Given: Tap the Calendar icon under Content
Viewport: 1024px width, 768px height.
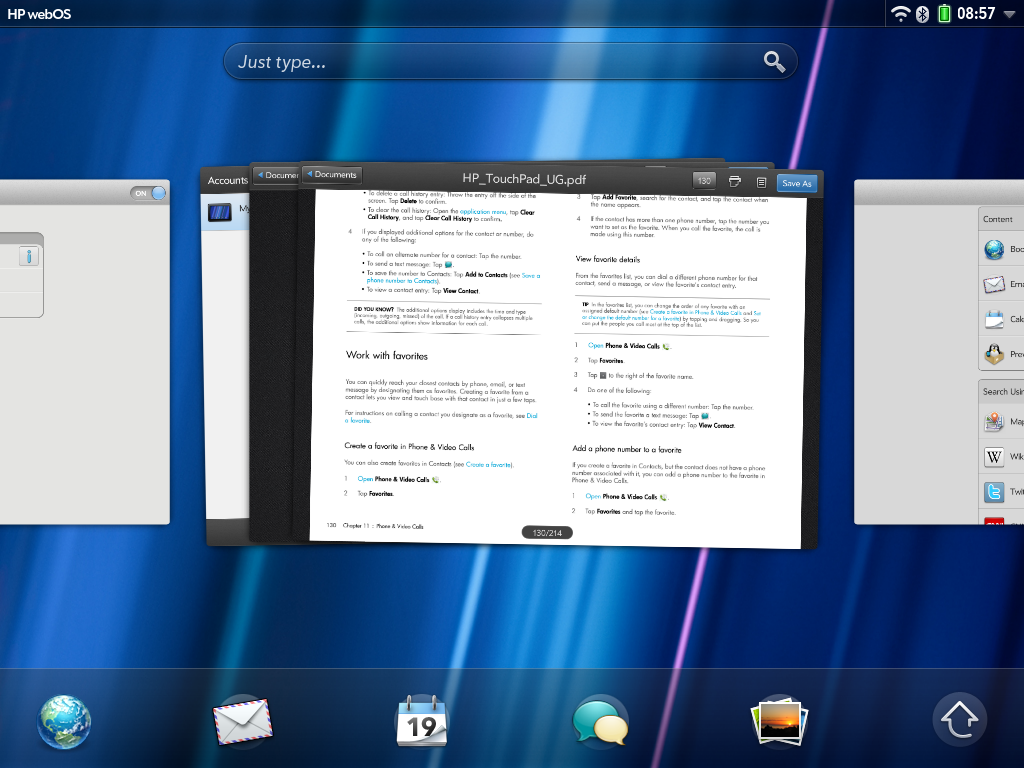Looking at the screenshot, I should pos(994,319).
